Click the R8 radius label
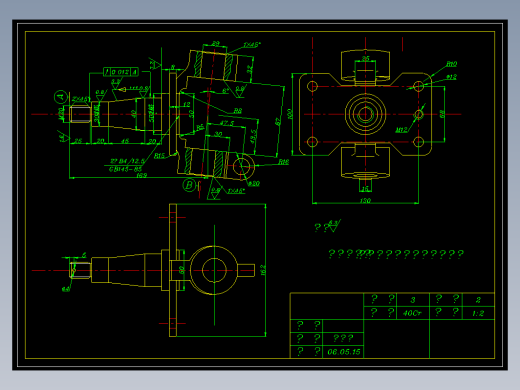Image resolution: width=520 pixels, height=390 pixels. pos(237,111)
